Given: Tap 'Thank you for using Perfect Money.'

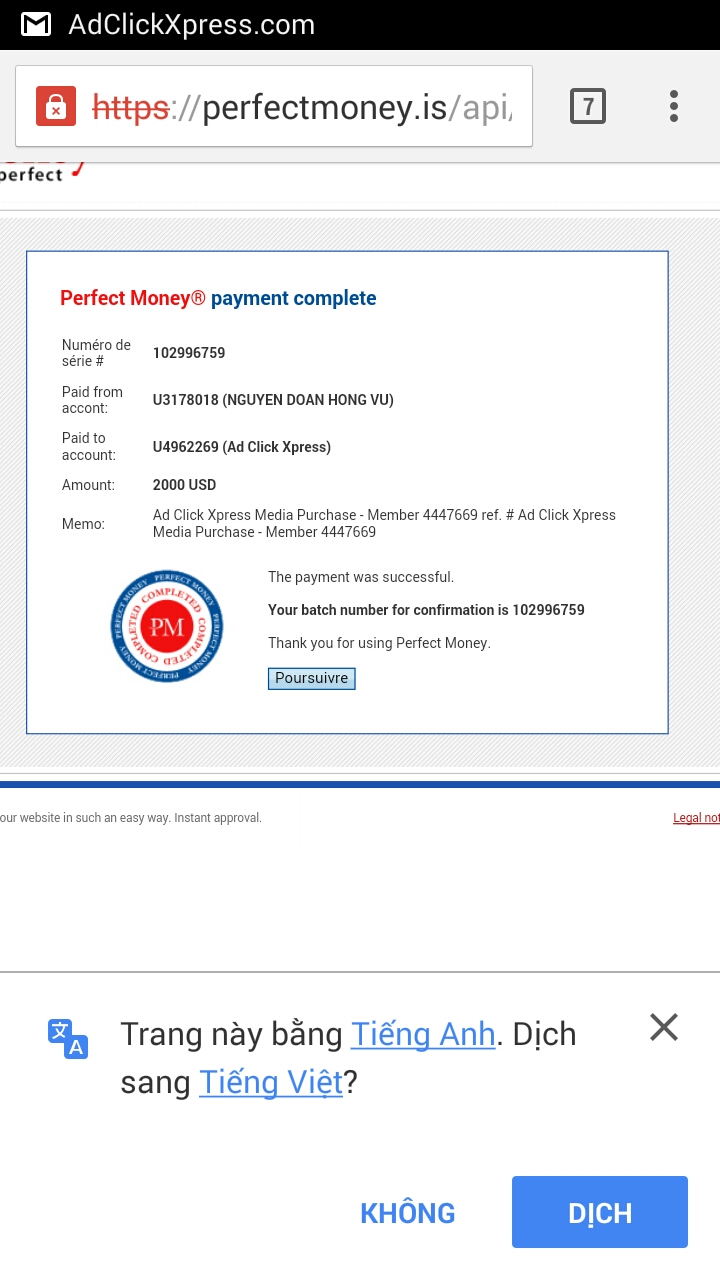Looking at the screenshot, I should [379, 643].
